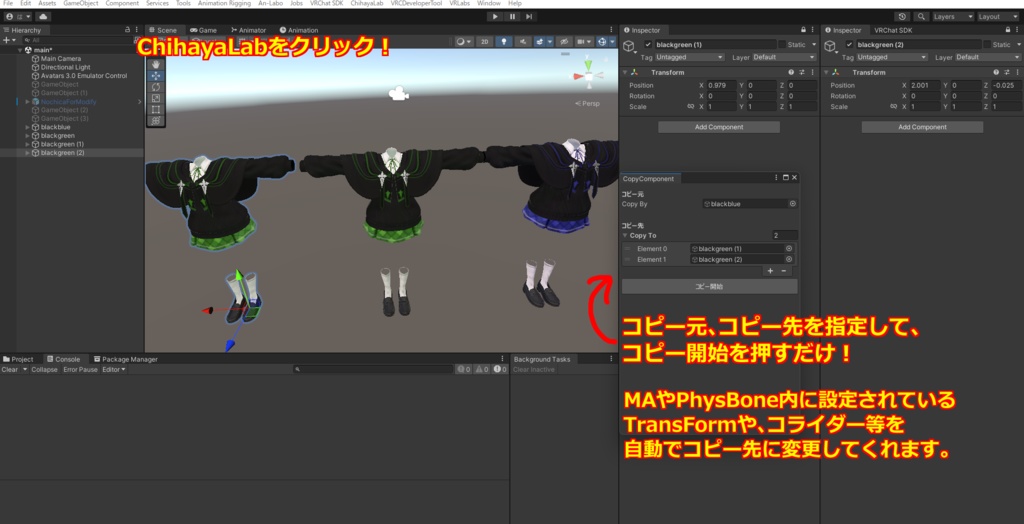Switch to the Project tab
1024x524 pixels.
(18, 359)
